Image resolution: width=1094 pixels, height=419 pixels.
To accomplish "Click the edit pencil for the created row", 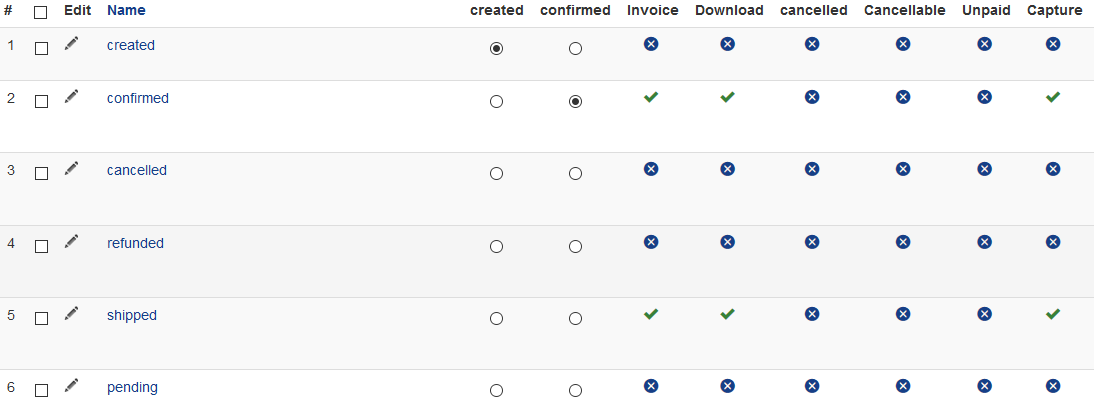I will [71, 44].
